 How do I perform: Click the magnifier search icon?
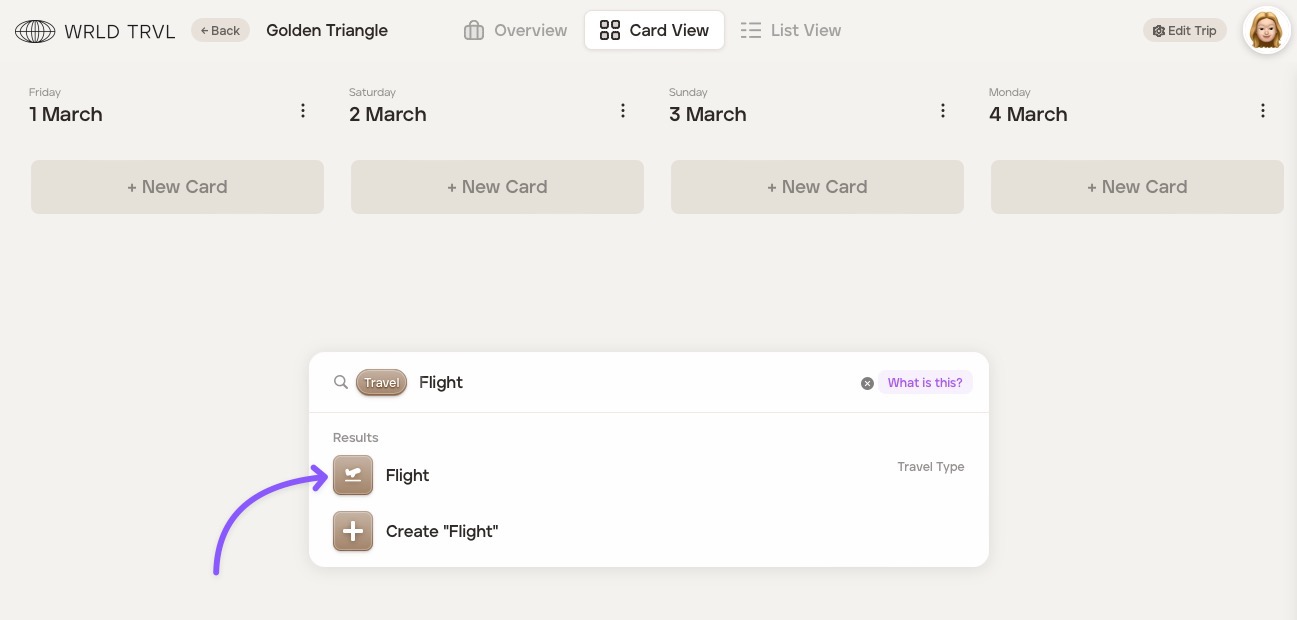click(x=341, y=382)
